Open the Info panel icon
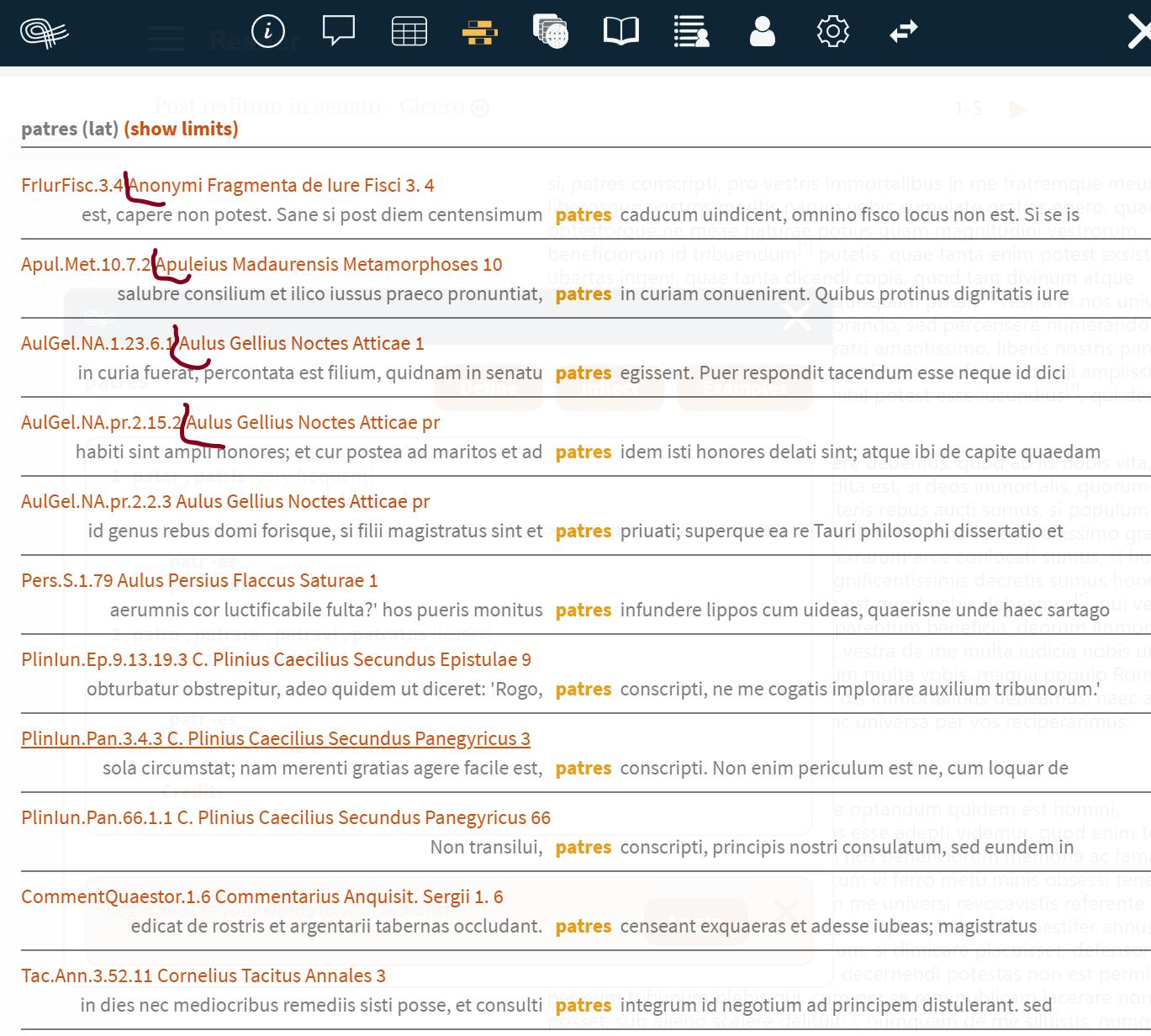Screen dimensions: 1151x1036 [267, 32]
